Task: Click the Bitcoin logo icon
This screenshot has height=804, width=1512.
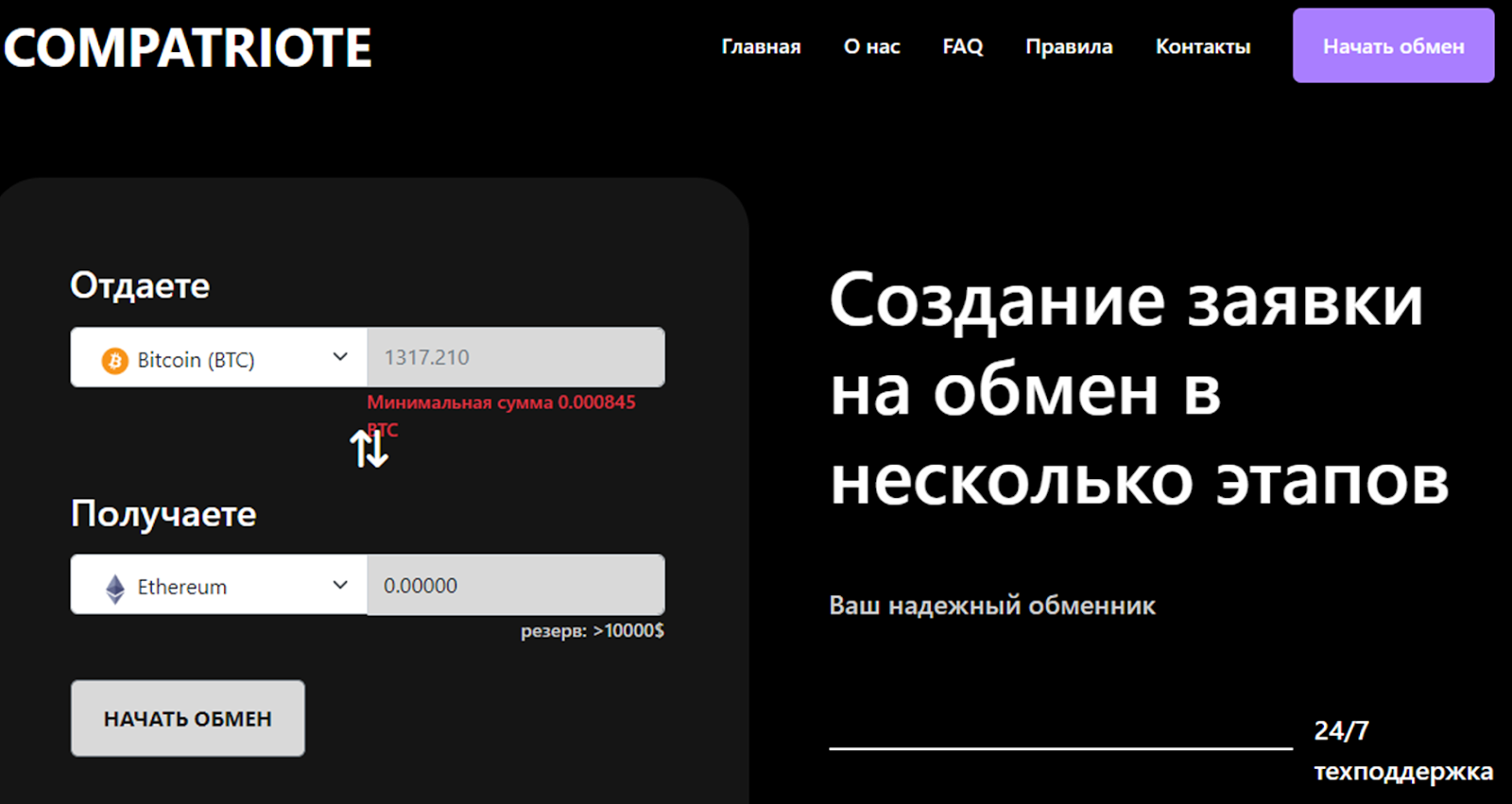Action: [115, 360]
